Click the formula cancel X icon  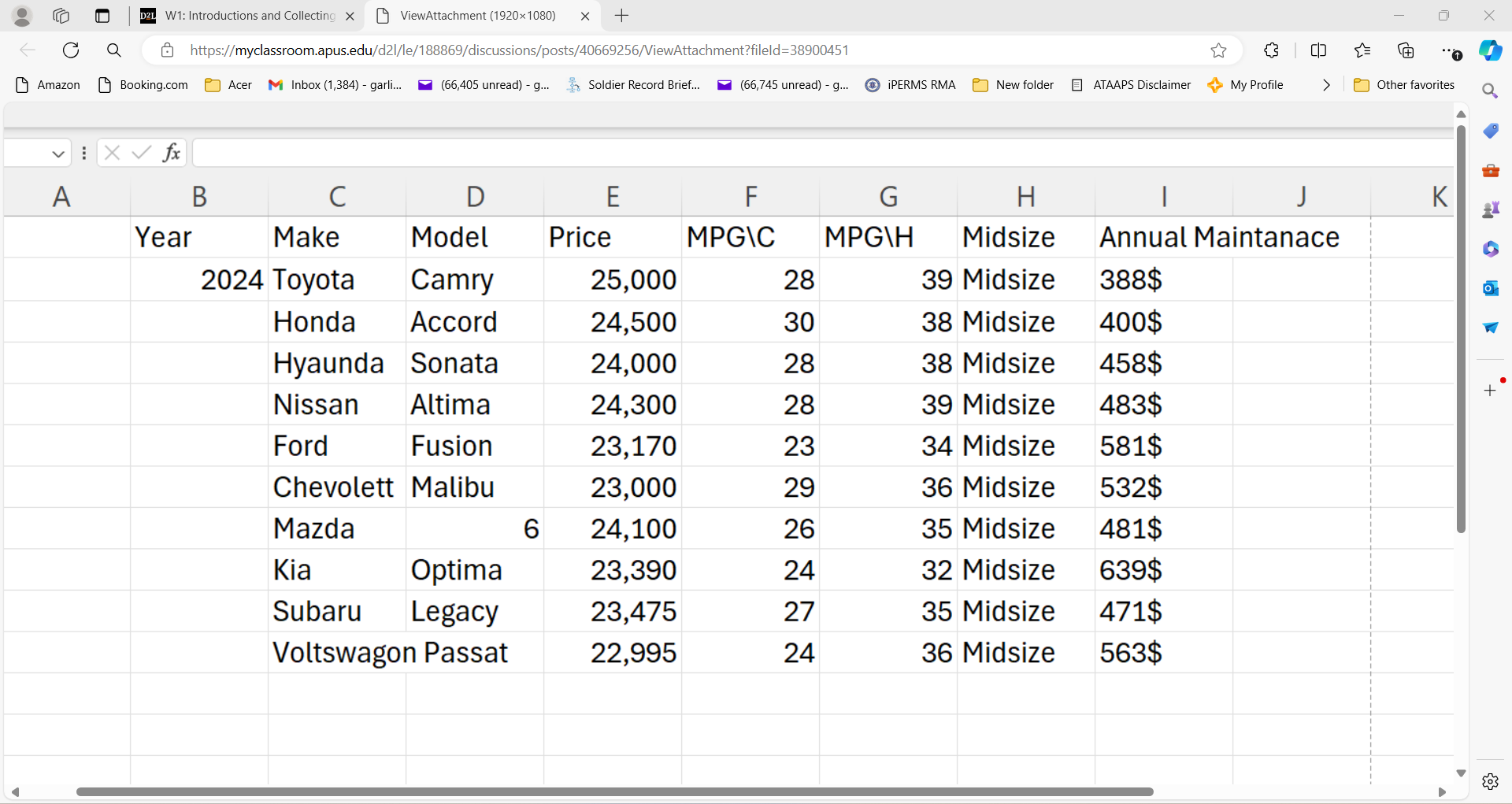[x=112, y=153]
